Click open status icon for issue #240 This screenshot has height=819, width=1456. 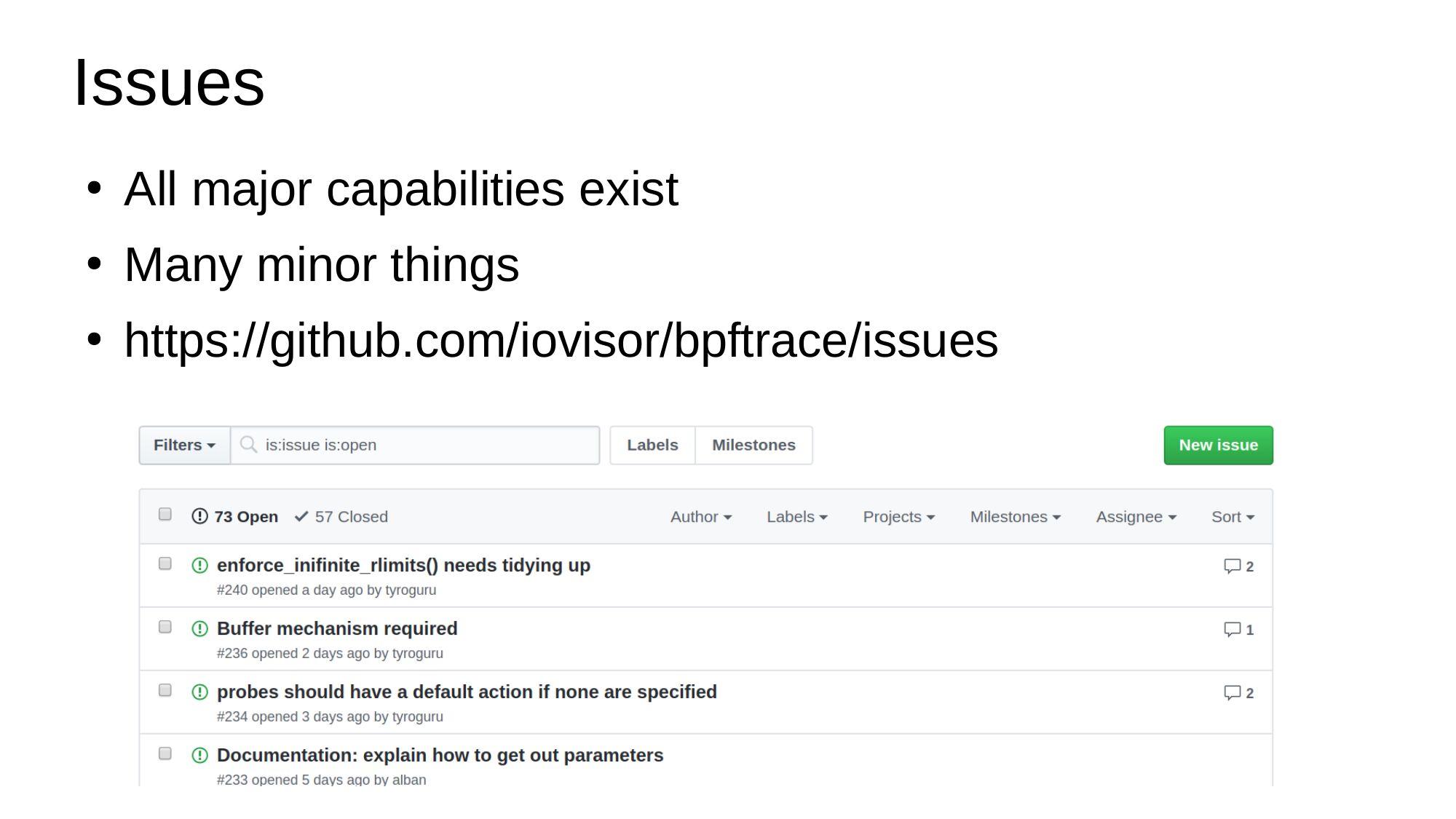(x=199, y=566)
